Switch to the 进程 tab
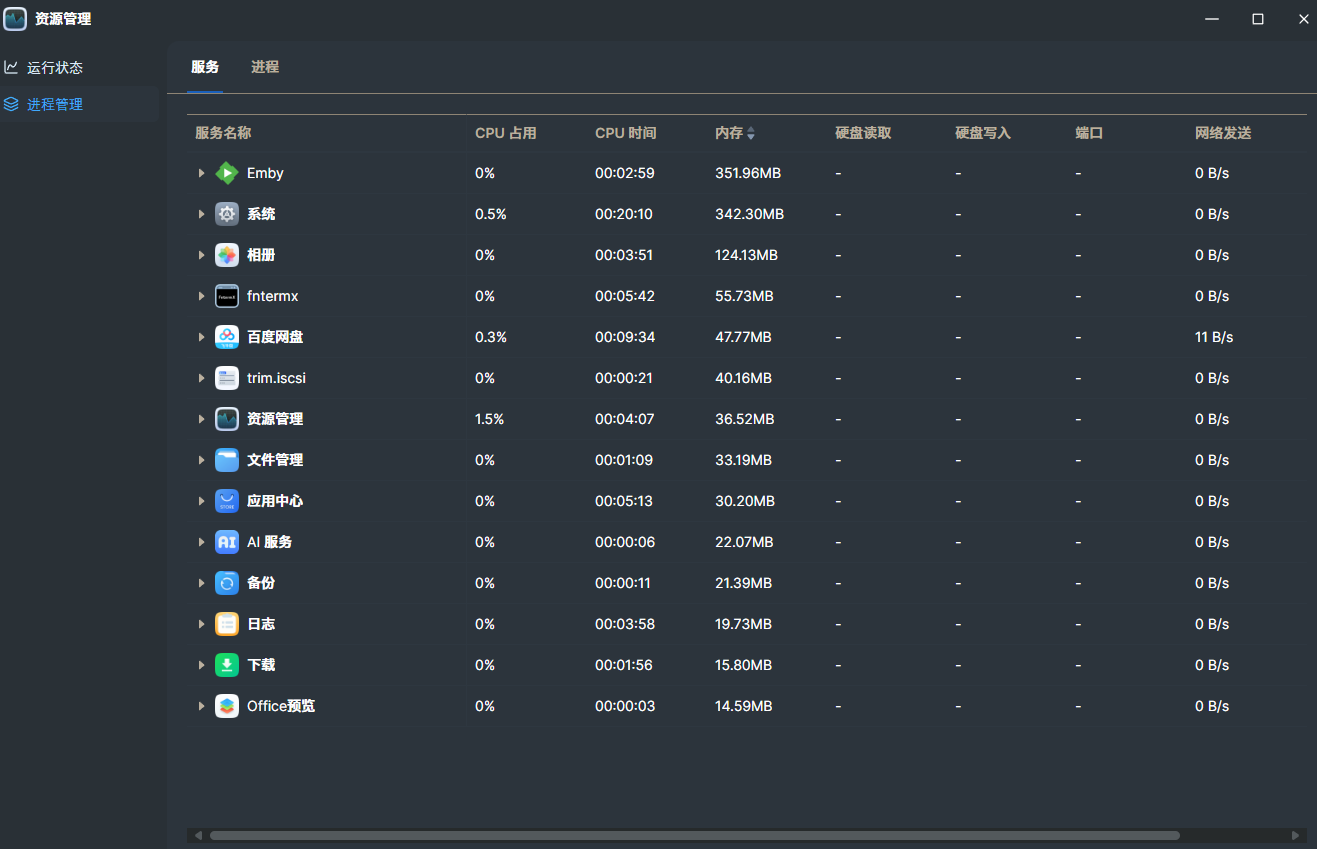 [265, 67]
